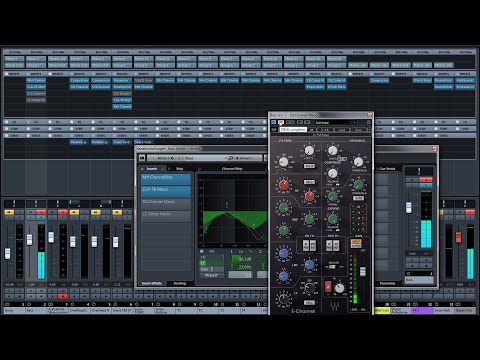
Task: Expand the STRIP rack header of the first channel
Action: tap(14, 129)
